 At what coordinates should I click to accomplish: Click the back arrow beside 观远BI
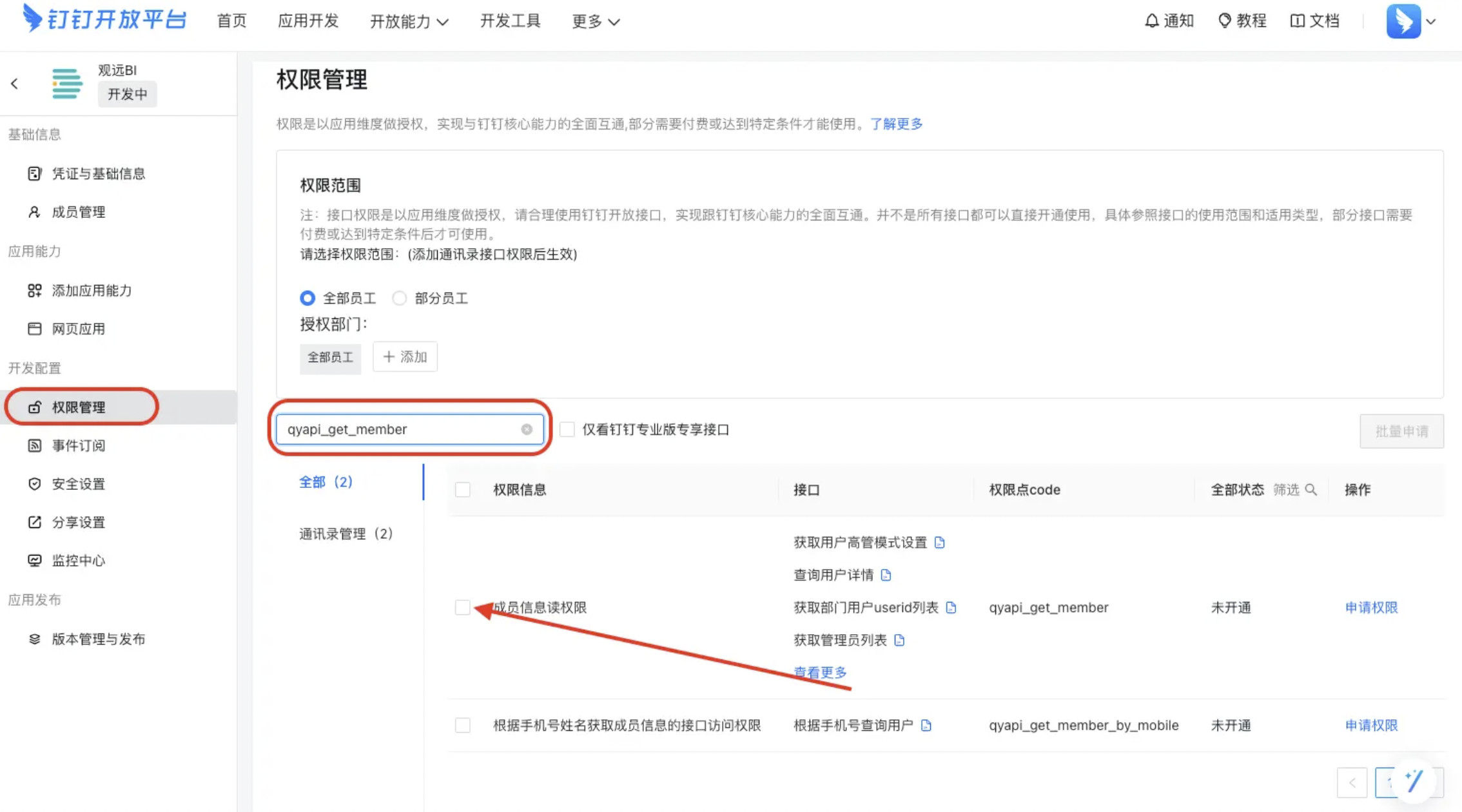14,84
